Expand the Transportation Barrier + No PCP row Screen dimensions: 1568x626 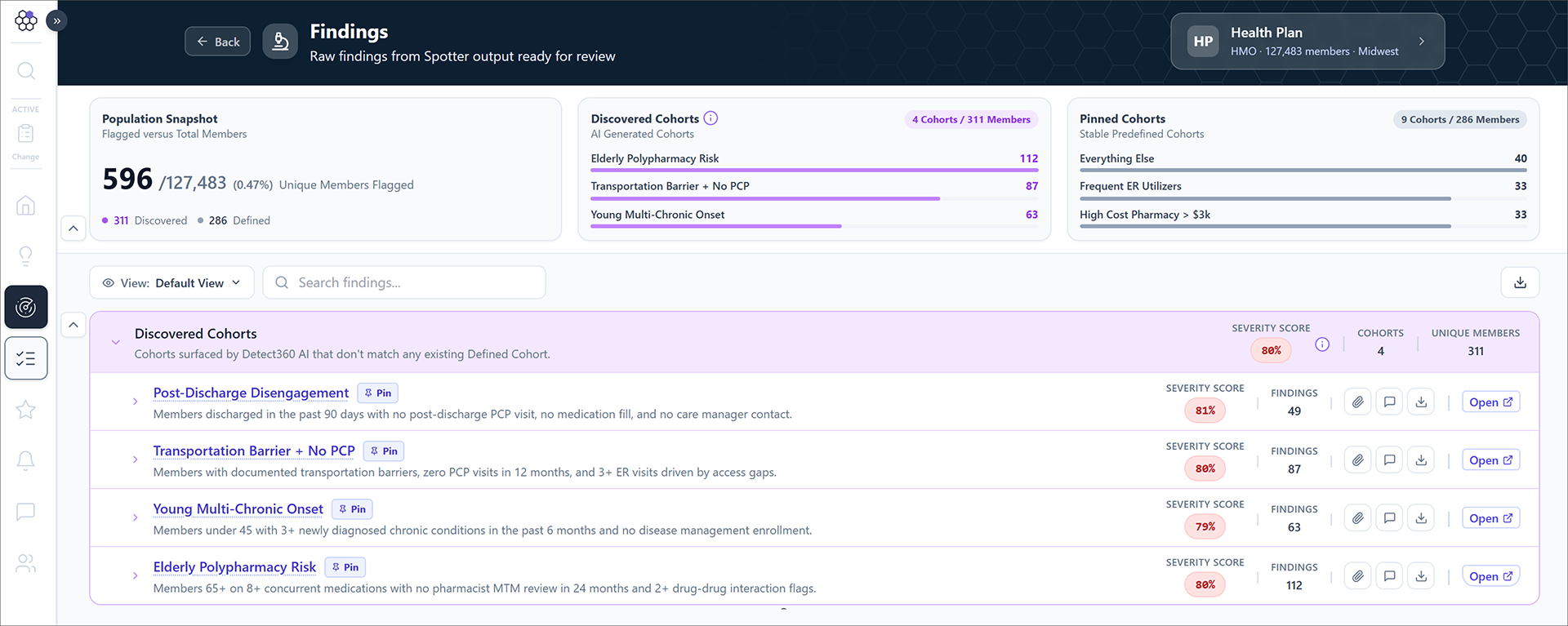coord(136,460)
